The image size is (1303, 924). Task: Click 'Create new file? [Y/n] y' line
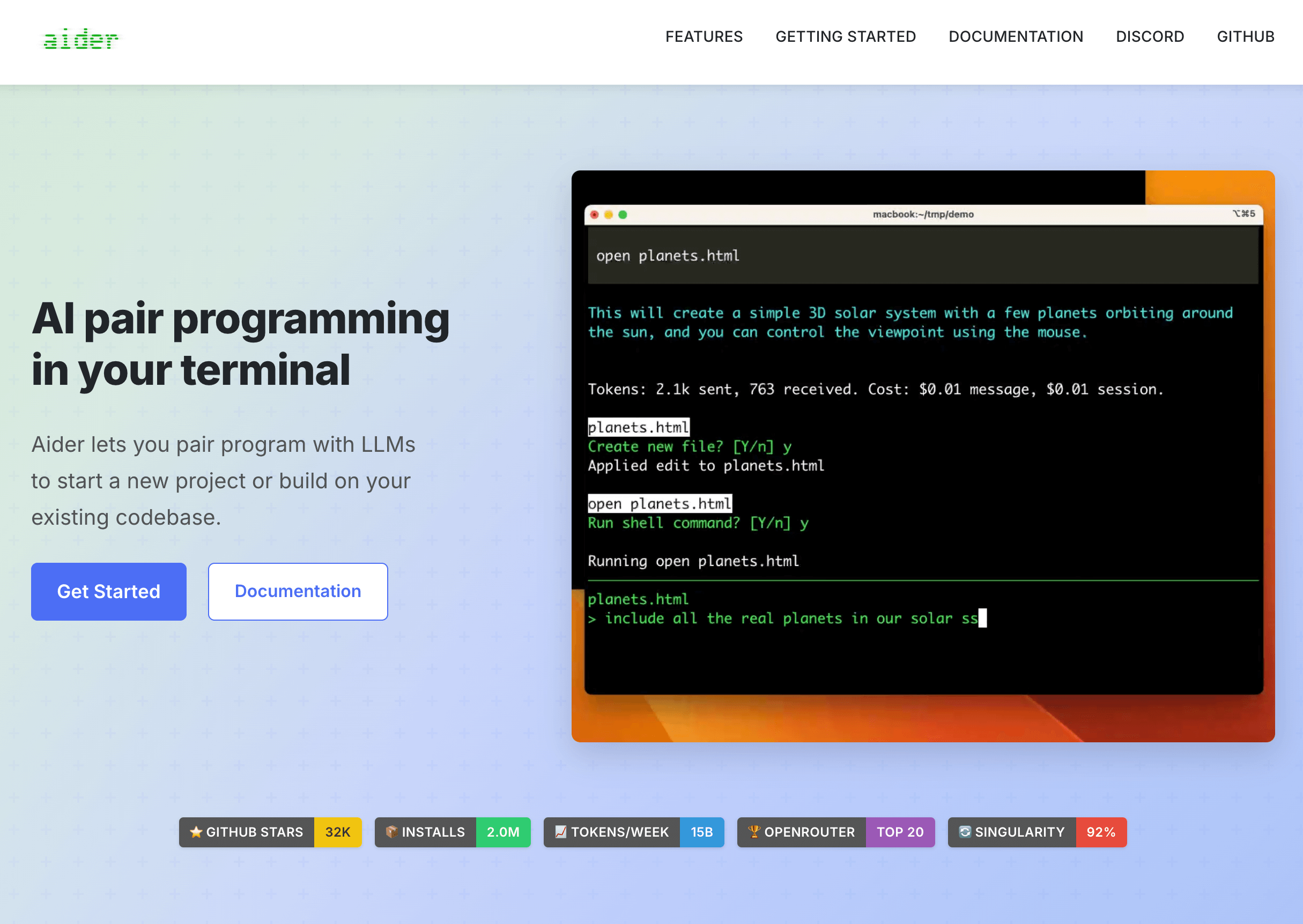(690, 446)
